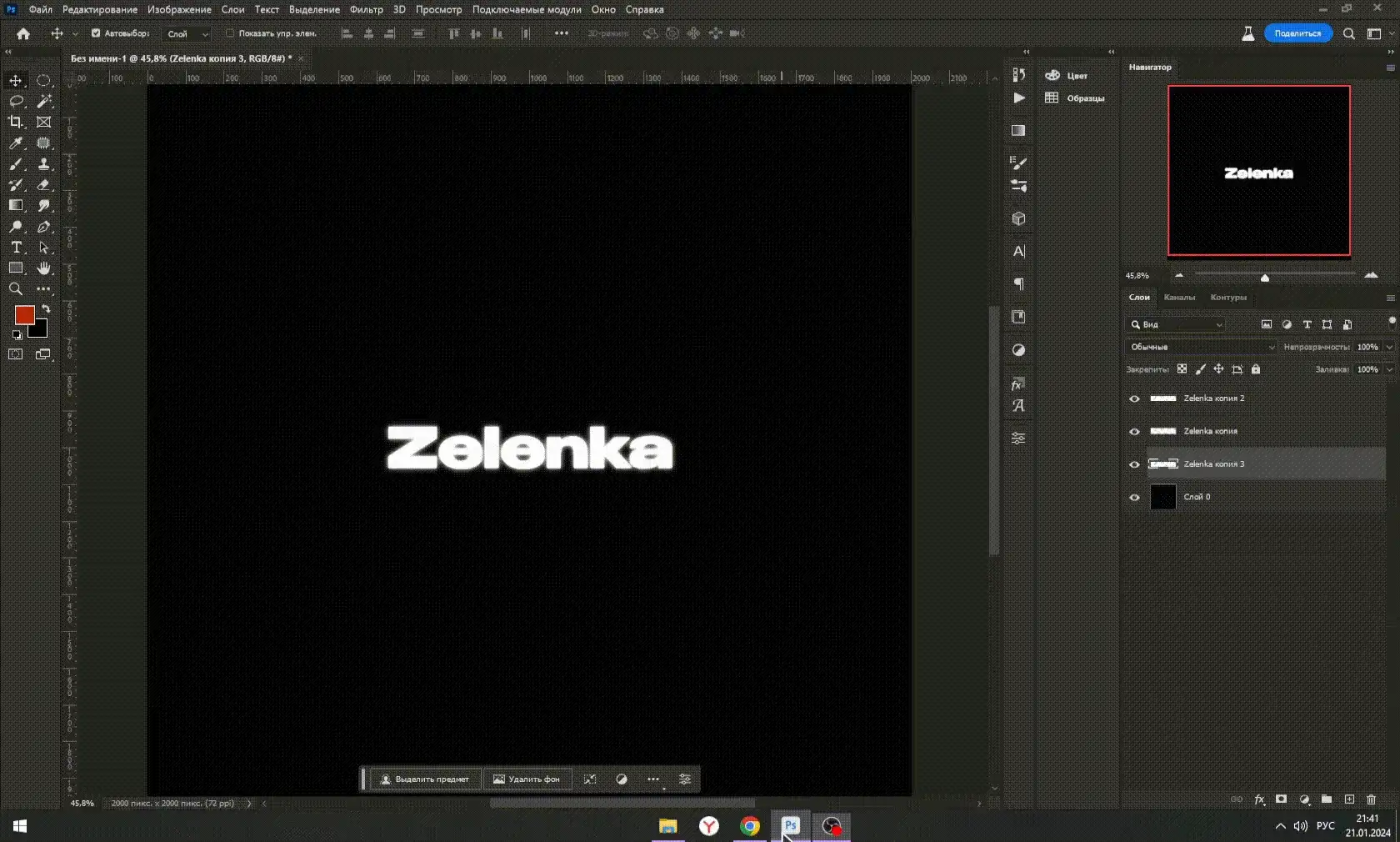Screen dimensions: 1400x842
Task: Hide the Zelenka копия 2 layer
Action: 1134,398
